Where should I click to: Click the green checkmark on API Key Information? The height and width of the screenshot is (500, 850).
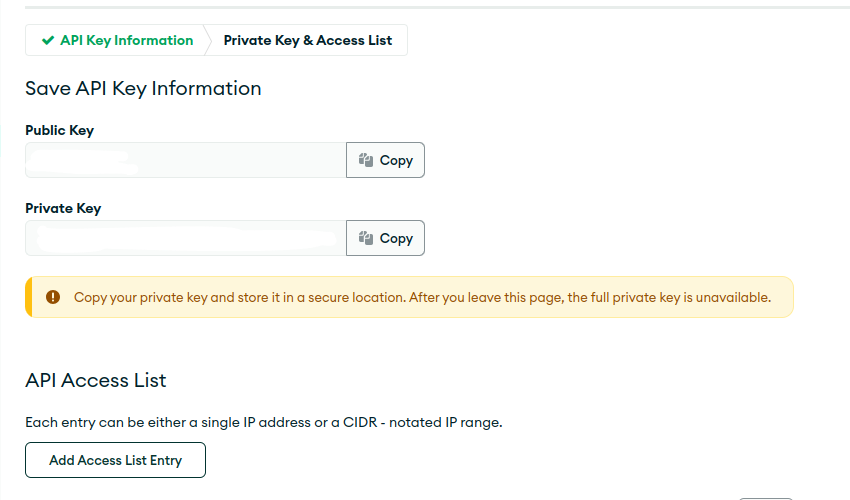(48, 40)
